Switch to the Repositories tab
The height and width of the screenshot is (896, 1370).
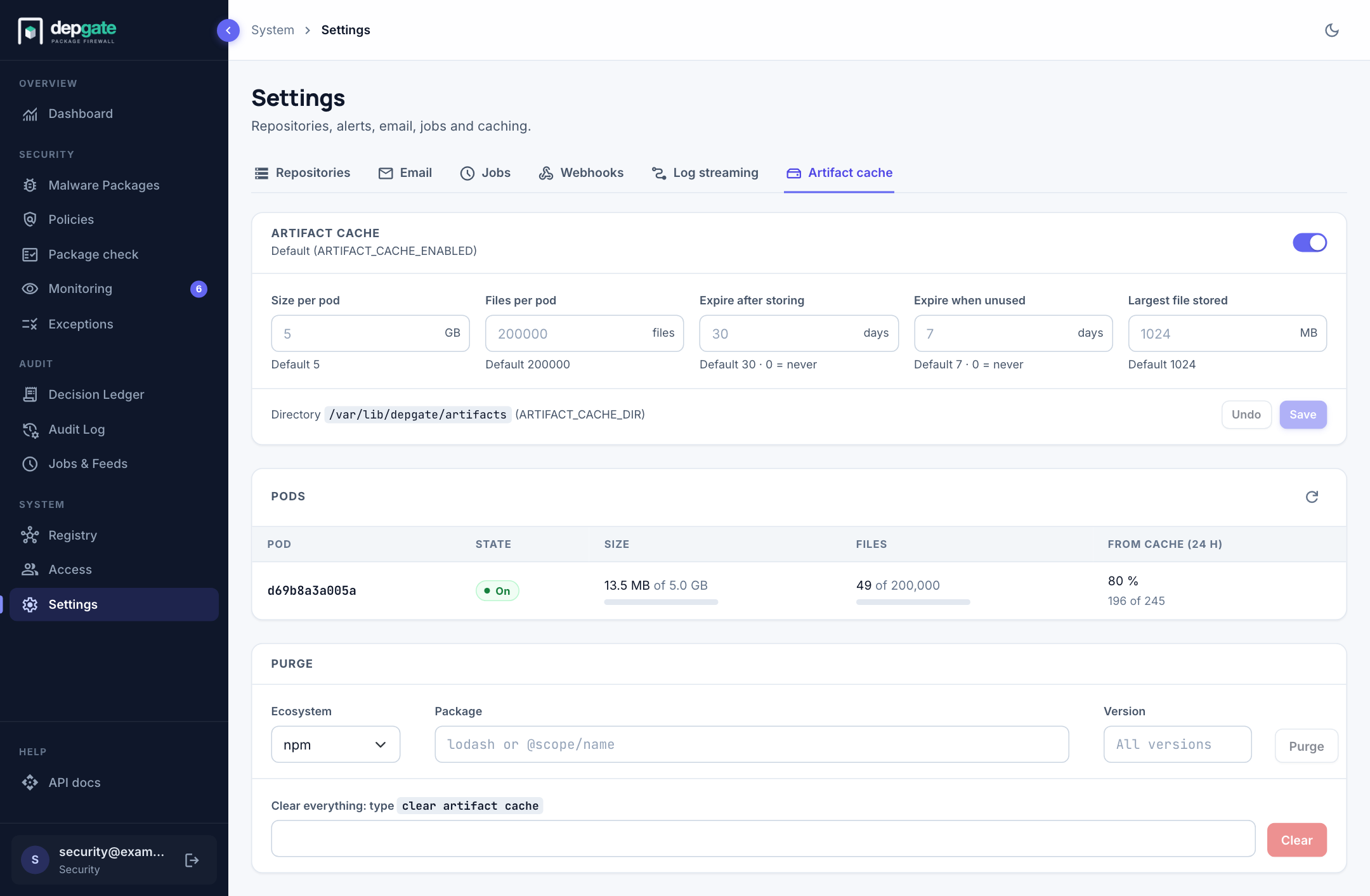coord(302,172)
